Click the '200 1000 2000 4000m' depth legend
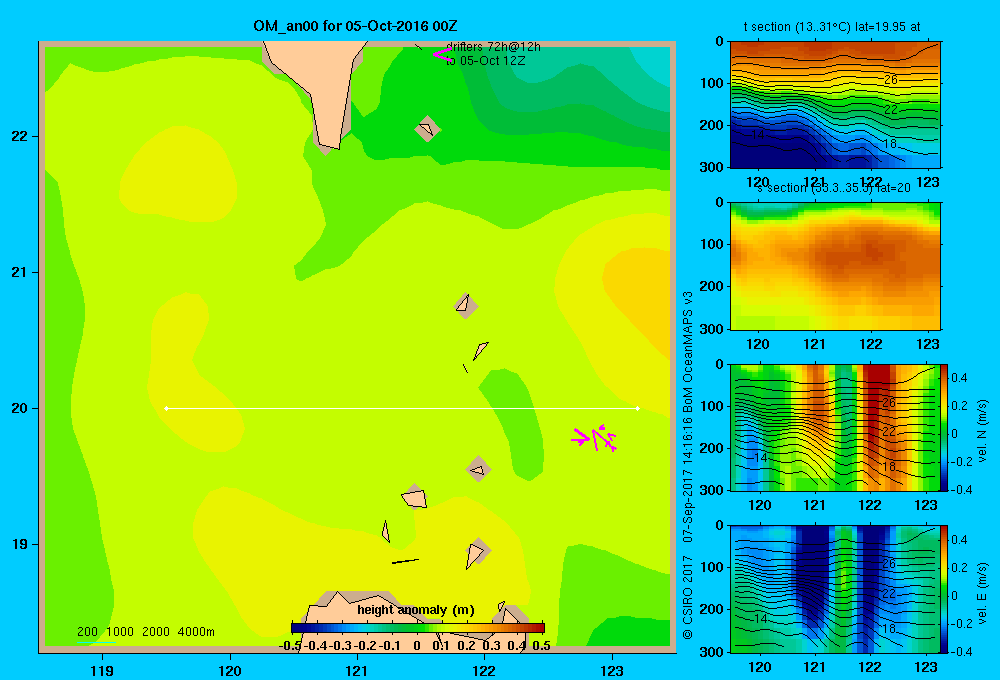1000x680 pixels. 145,632
